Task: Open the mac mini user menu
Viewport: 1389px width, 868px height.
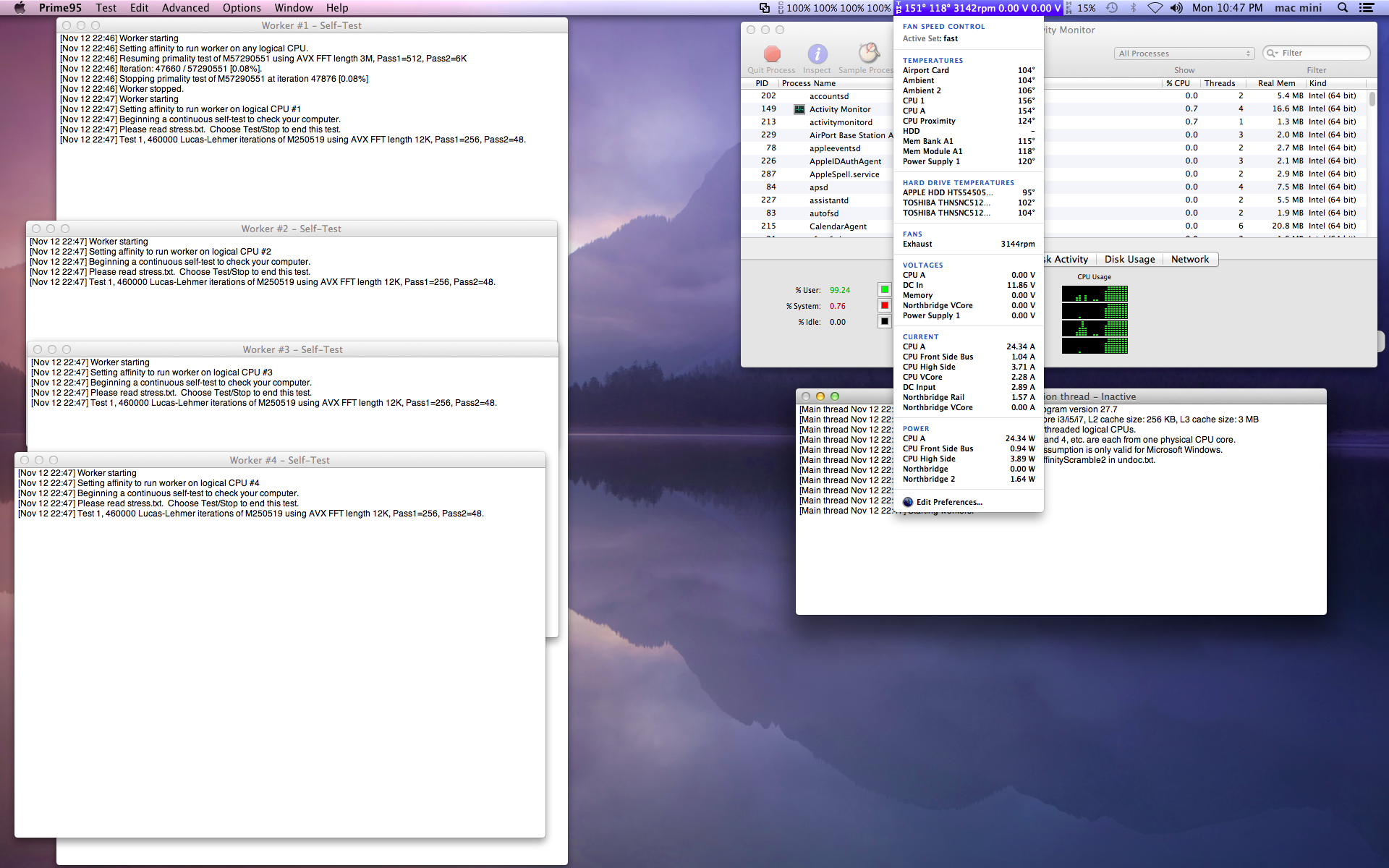Action: point(1298,8)
